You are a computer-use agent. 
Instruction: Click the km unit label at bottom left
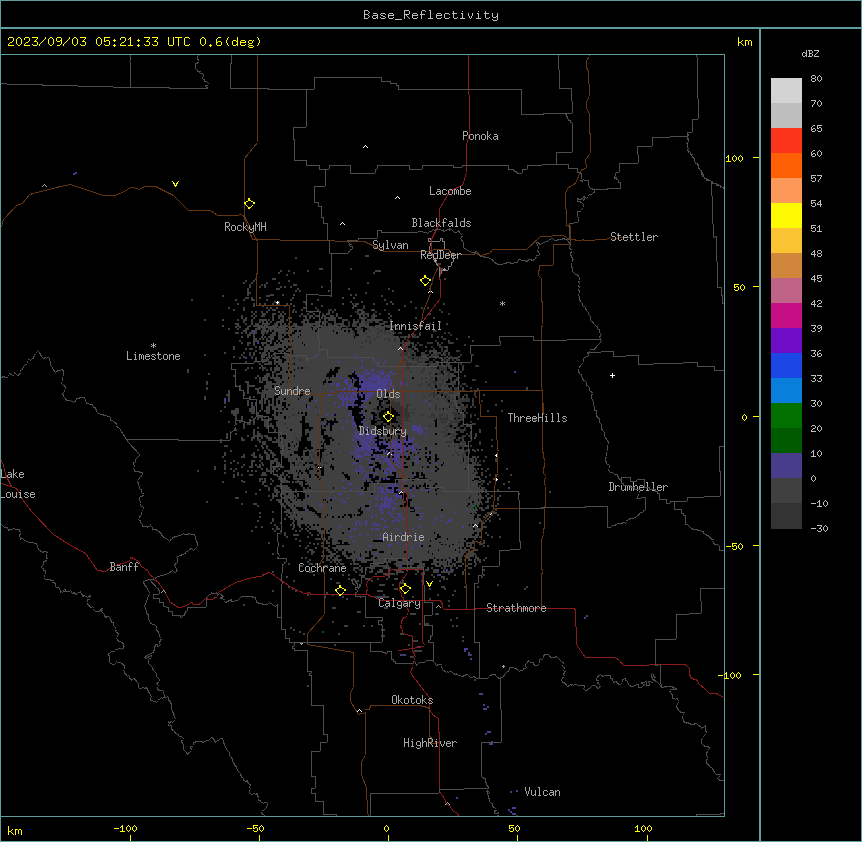coord(15,831)
